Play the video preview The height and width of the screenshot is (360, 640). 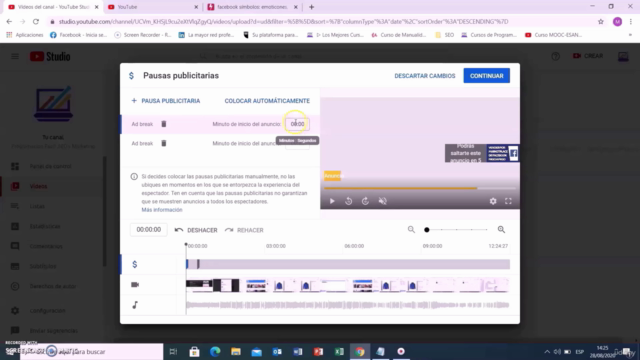point(332,201)
